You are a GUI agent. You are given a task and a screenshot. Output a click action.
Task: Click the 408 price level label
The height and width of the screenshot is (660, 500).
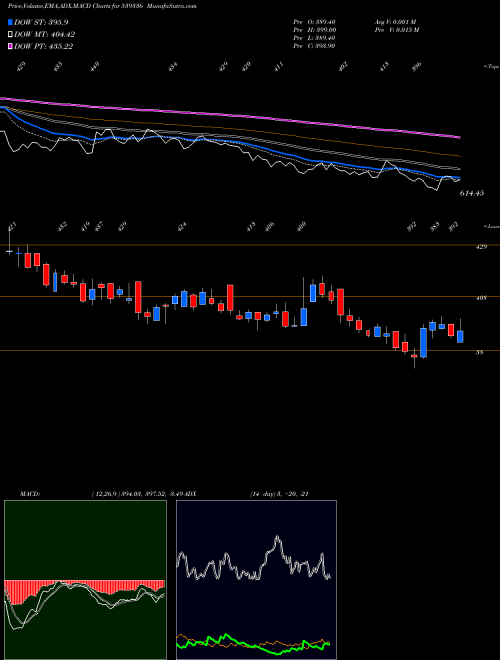[x=481, y=298]
